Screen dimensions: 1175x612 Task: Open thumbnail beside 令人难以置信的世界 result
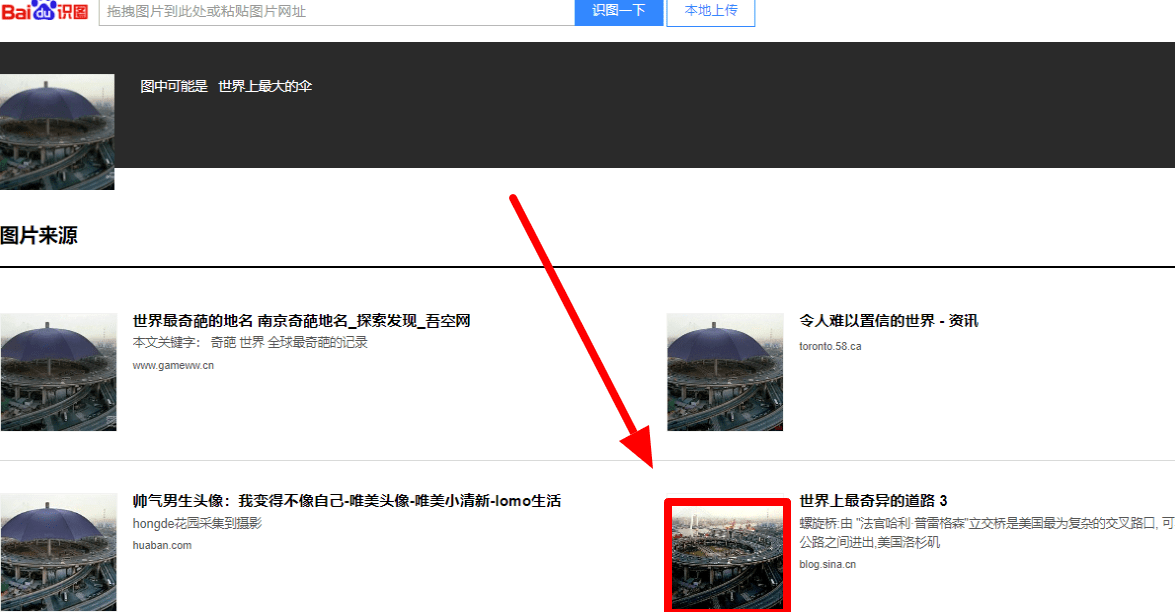[x=725, y=372]
